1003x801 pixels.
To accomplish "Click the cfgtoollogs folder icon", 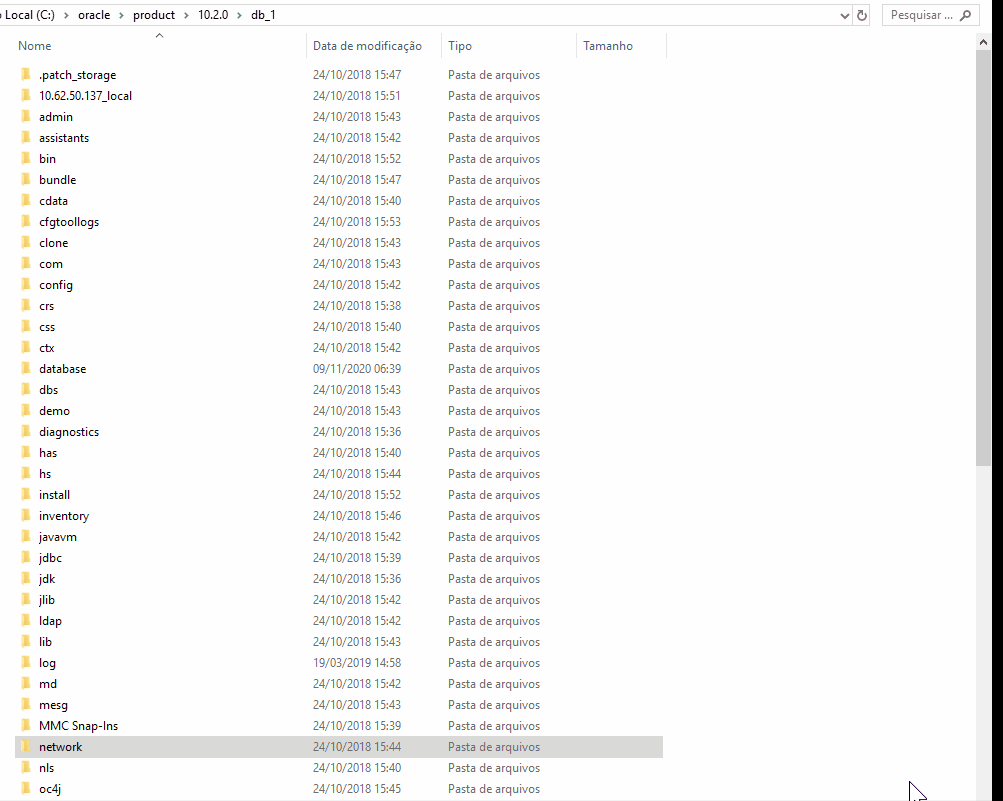I will (26, 222).
